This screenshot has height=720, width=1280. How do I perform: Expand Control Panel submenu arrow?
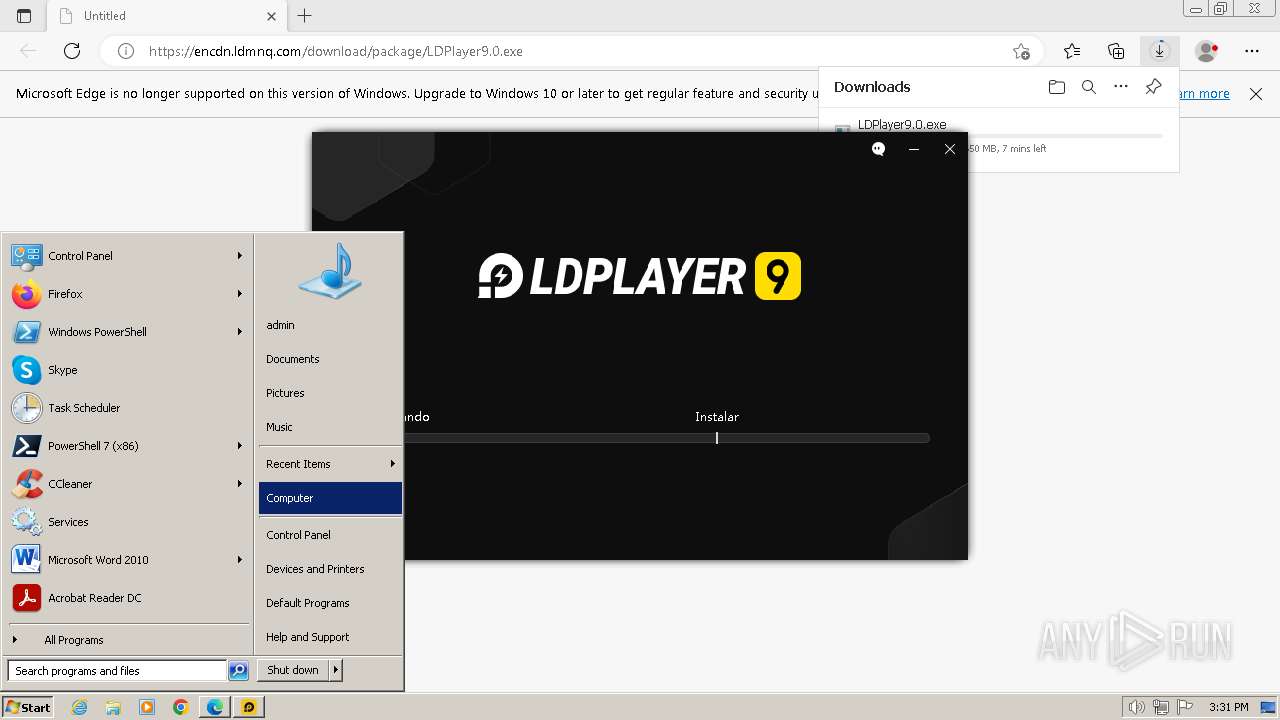tap(240, 256)
